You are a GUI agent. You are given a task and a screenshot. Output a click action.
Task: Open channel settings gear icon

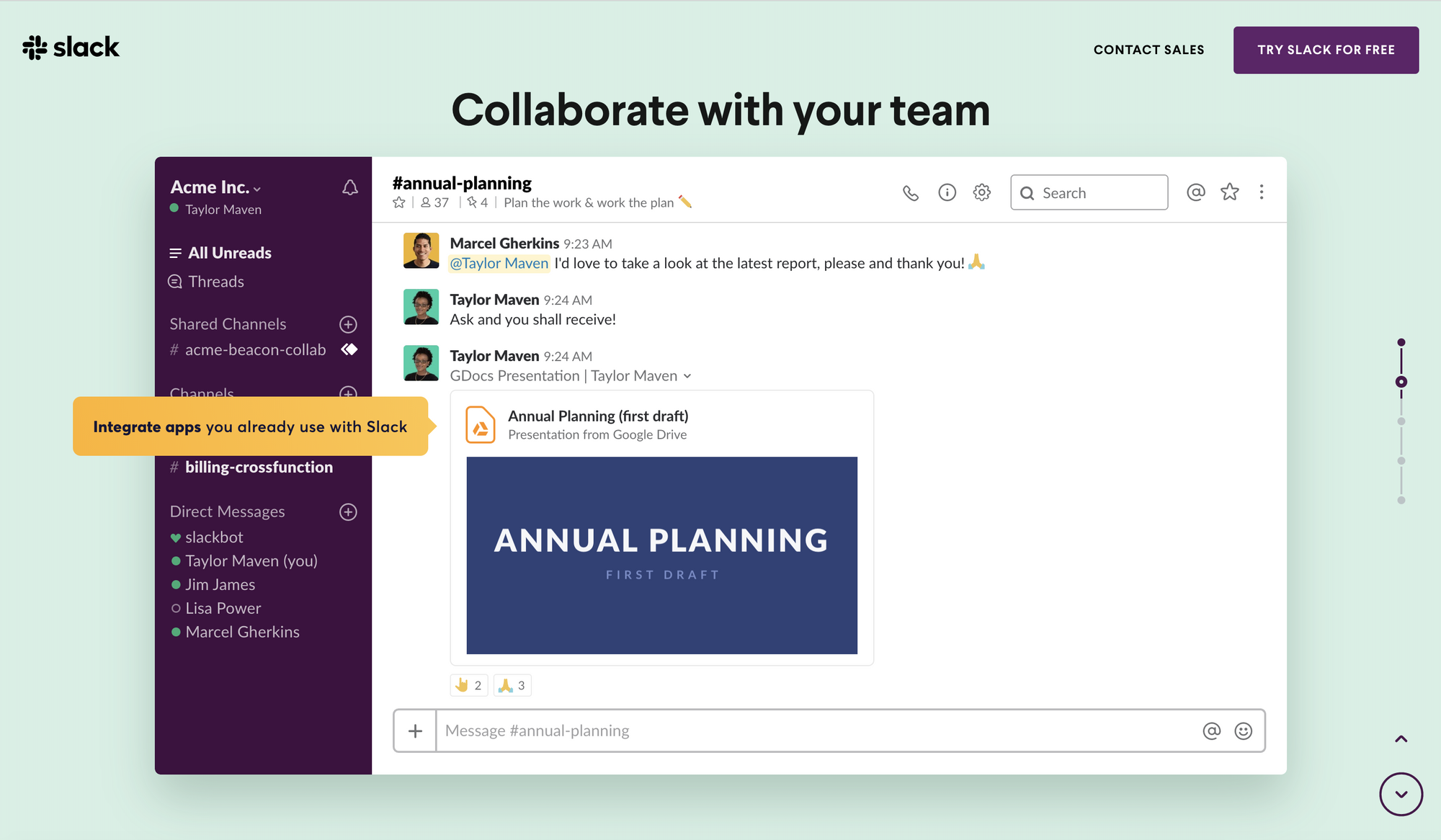(982, 192)
